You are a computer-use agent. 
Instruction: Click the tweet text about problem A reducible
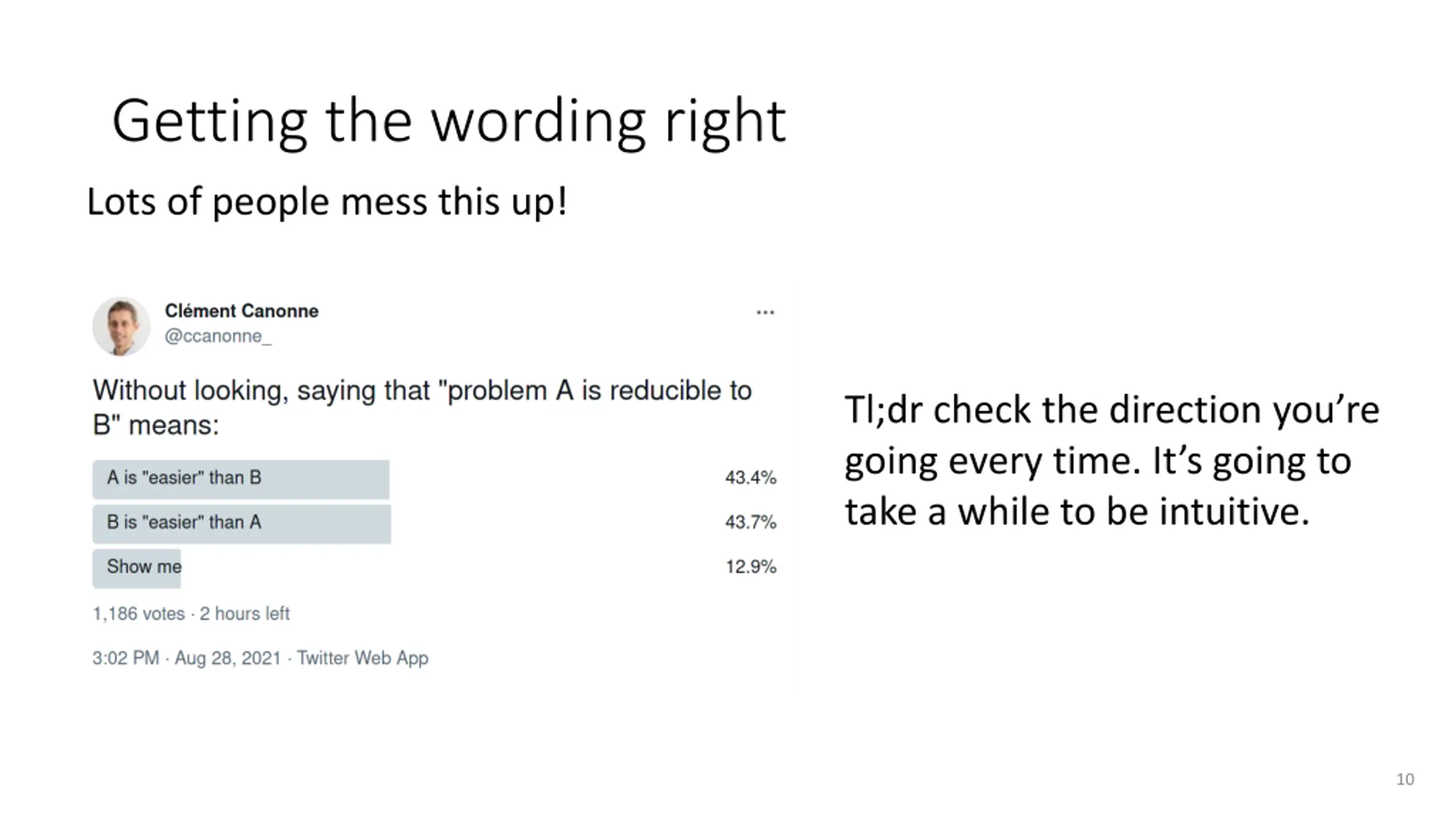422,407
